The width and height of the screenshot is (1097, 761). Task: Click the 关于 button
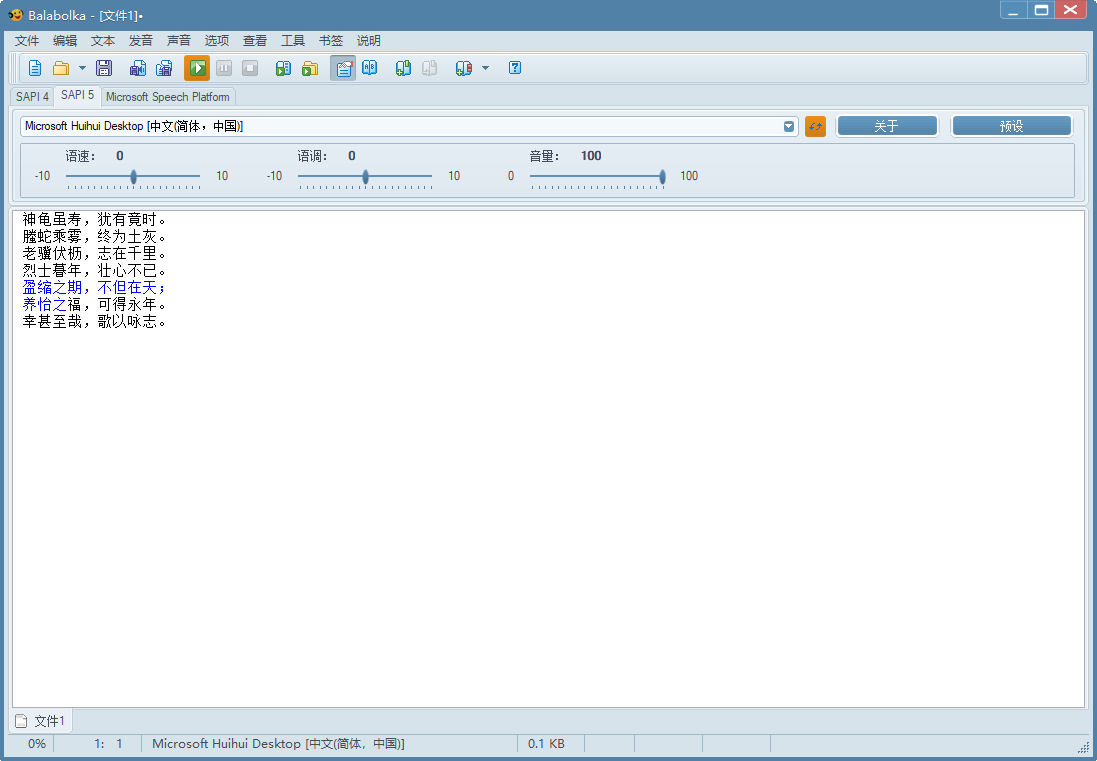pos(886,126)
